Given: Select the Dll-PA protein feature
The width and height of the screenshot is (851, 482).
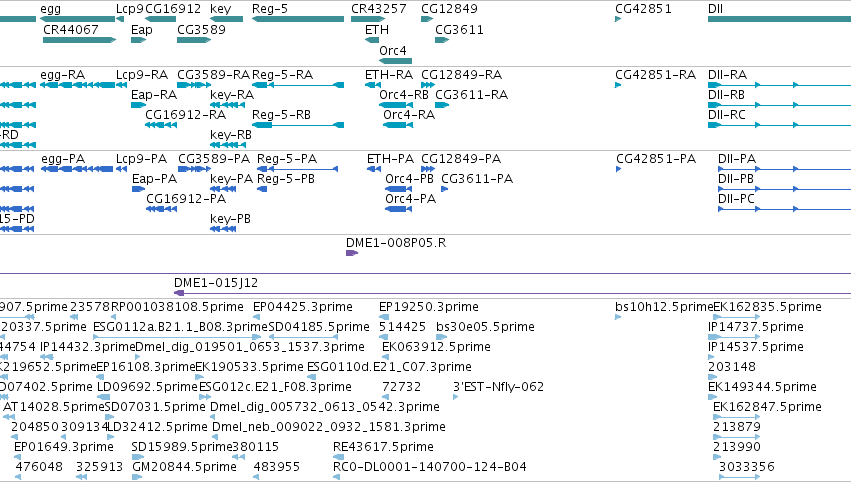Looking at the screenshot, I should [x=784, y=169].
